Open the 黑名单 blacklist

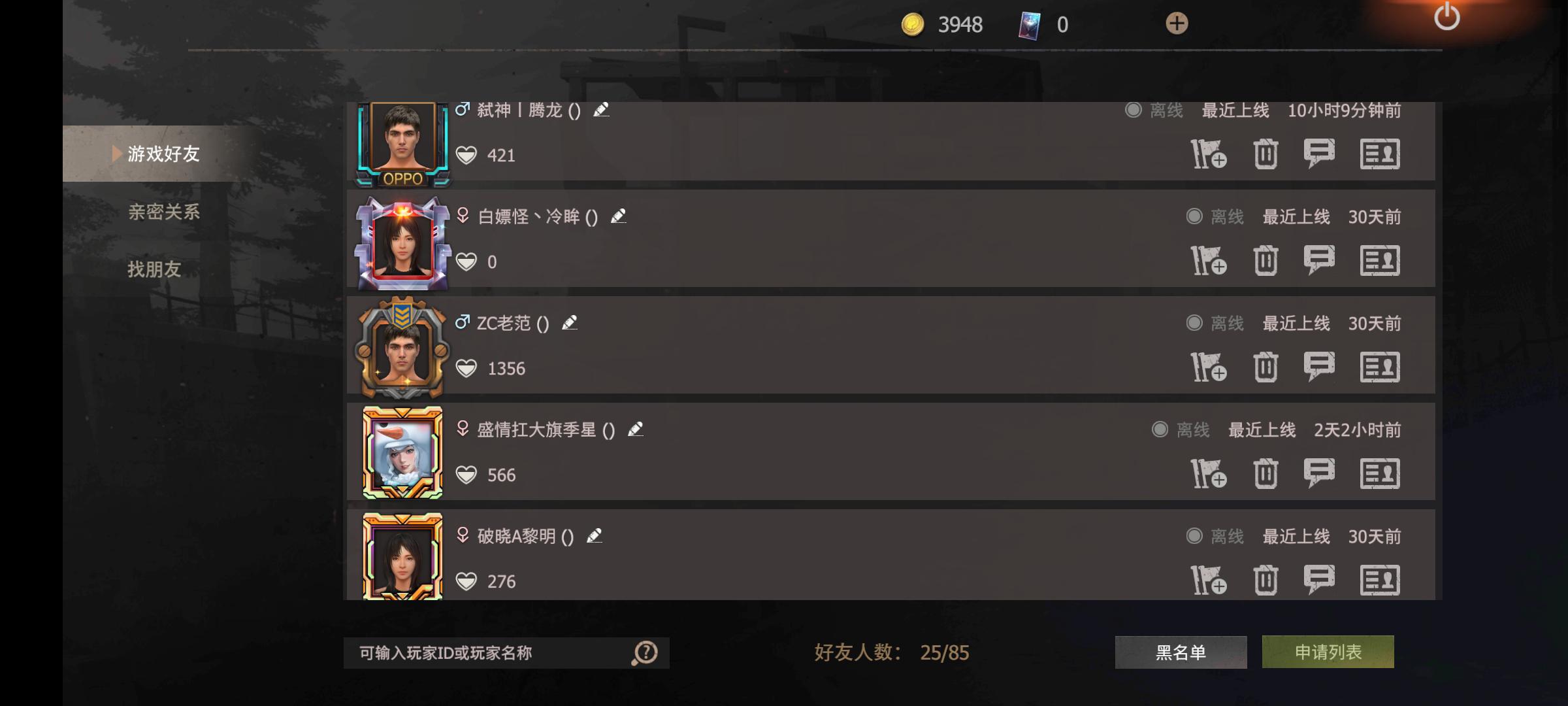(1181, 652)
